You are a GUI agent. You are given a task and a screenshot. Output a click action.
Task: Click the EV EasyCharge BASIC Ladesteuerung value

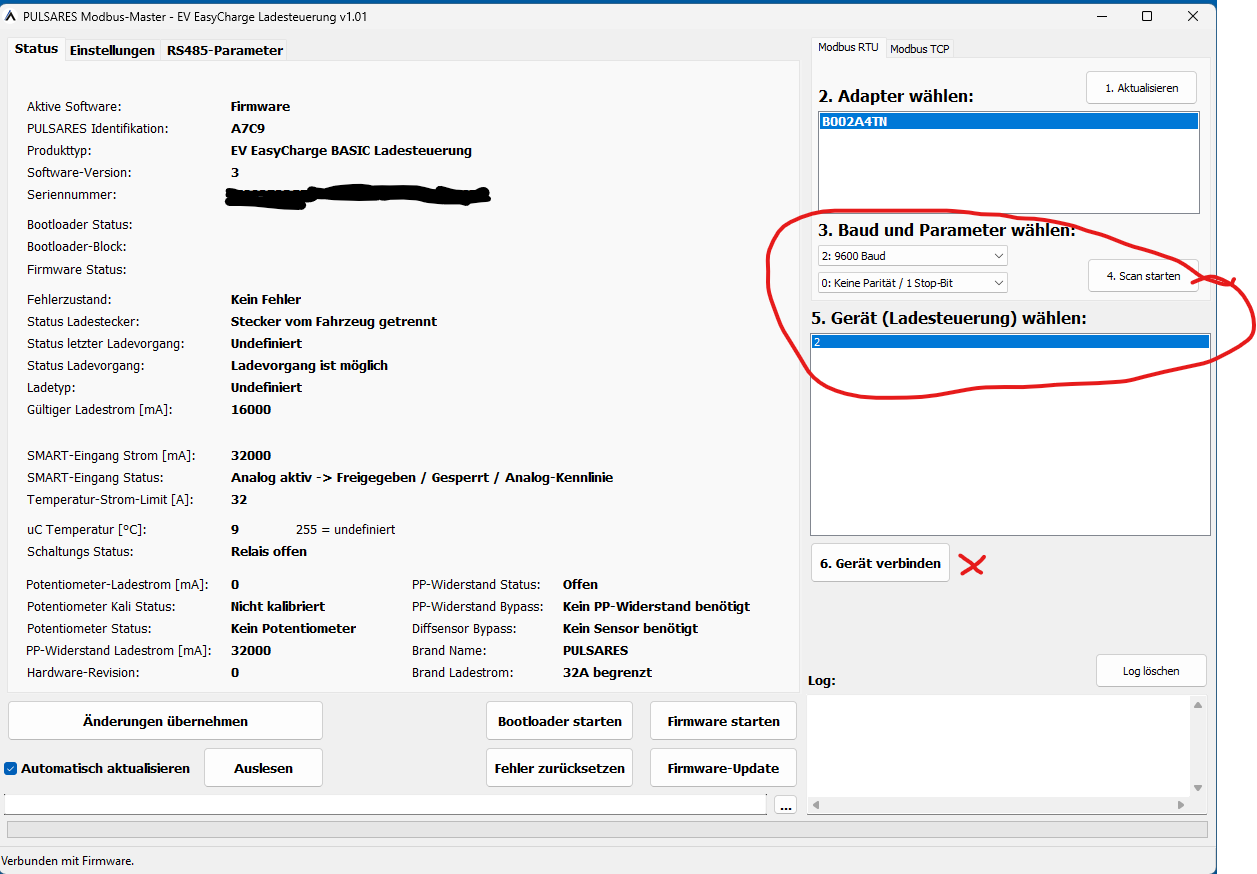351,151
